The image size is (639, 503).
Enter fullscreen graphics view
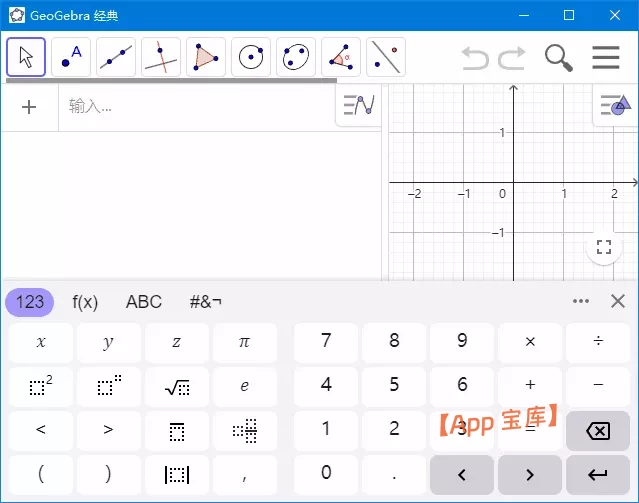[x=603, y=248]
